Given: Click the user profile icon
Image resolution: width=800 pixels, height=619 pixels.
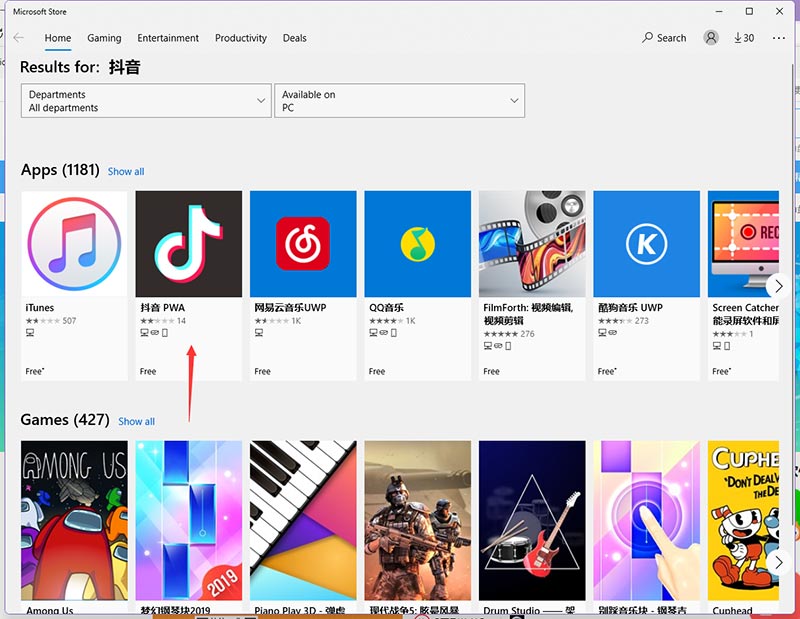Looking at the screenshot, I should [x=709, y=37].
